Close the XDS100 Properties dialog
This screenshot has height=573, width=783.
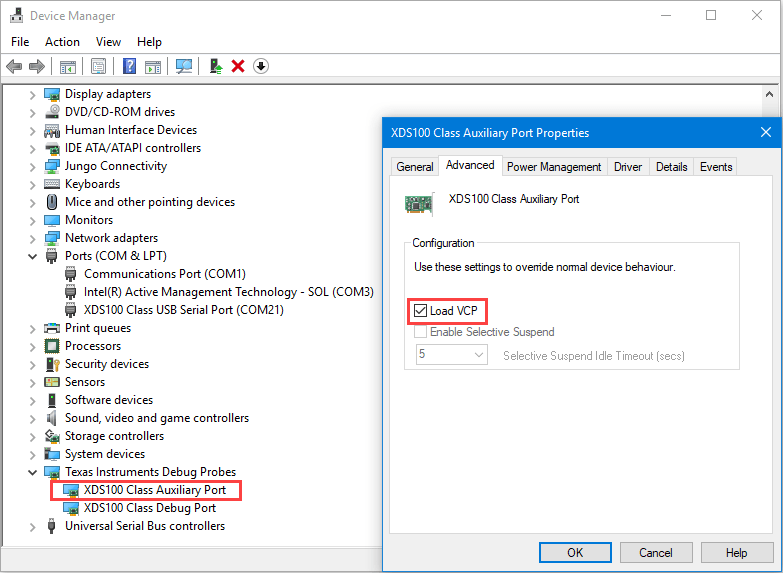click(x=766, y=132)
